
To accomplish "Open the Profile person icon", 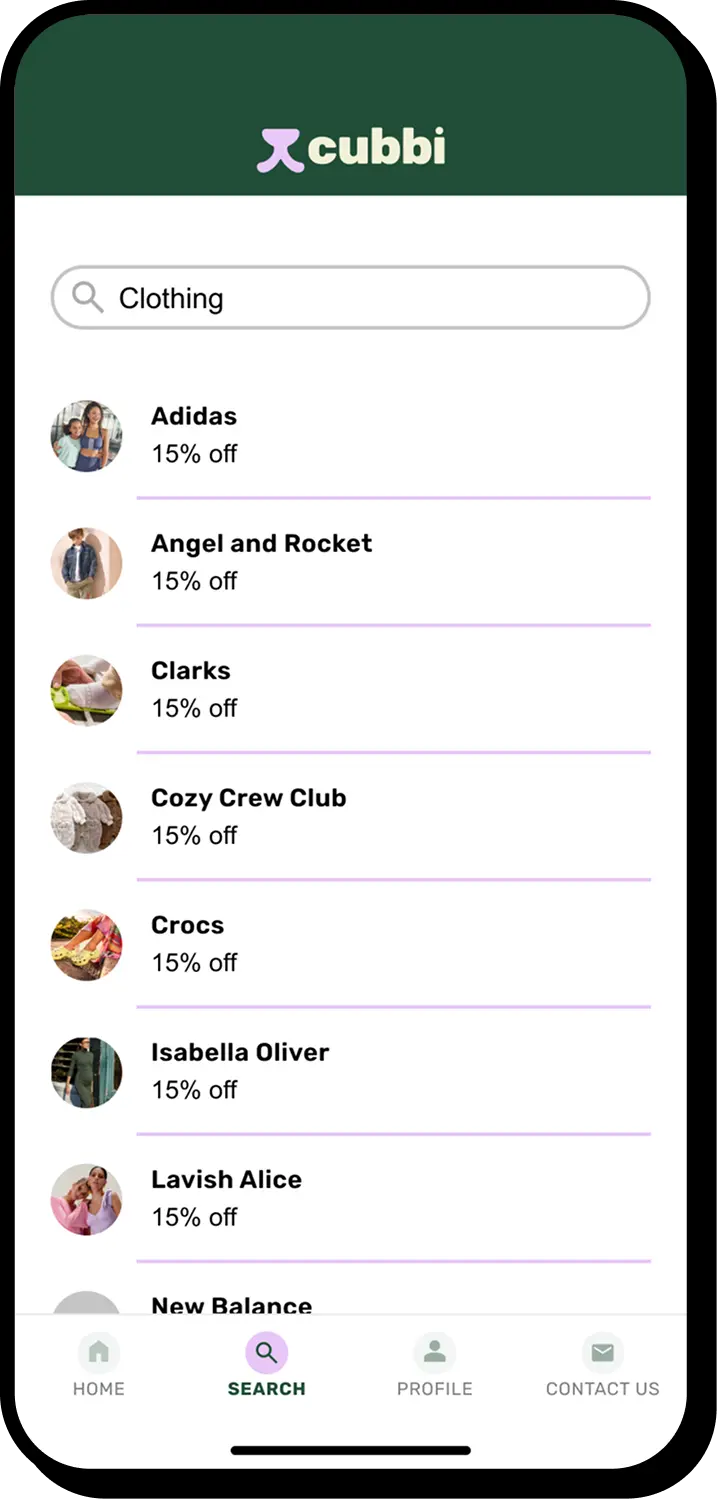I will pyautogui.click(x=434, y=1353).
